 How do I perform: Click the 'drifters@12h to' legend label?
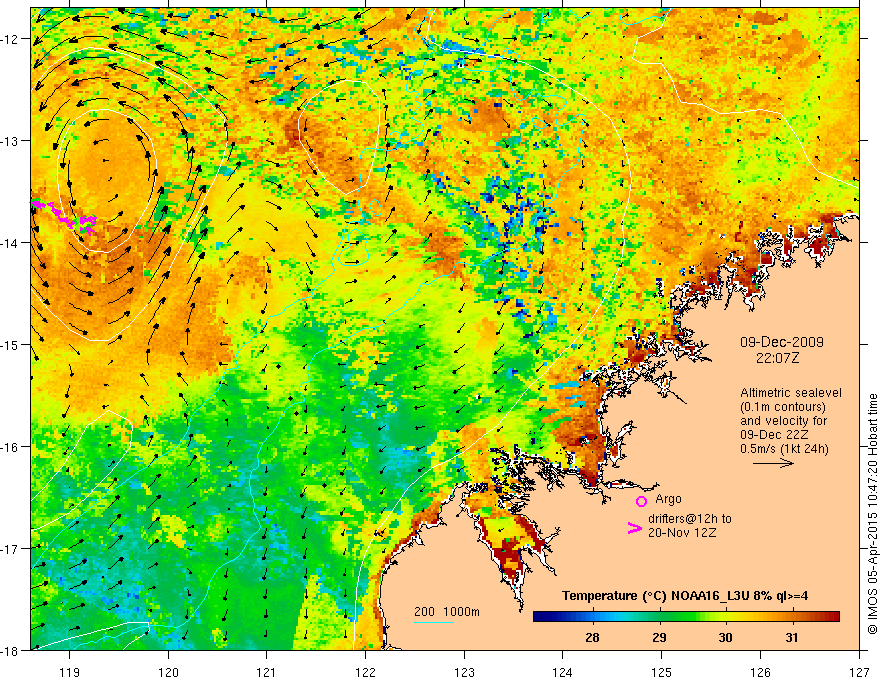[690, 519]
